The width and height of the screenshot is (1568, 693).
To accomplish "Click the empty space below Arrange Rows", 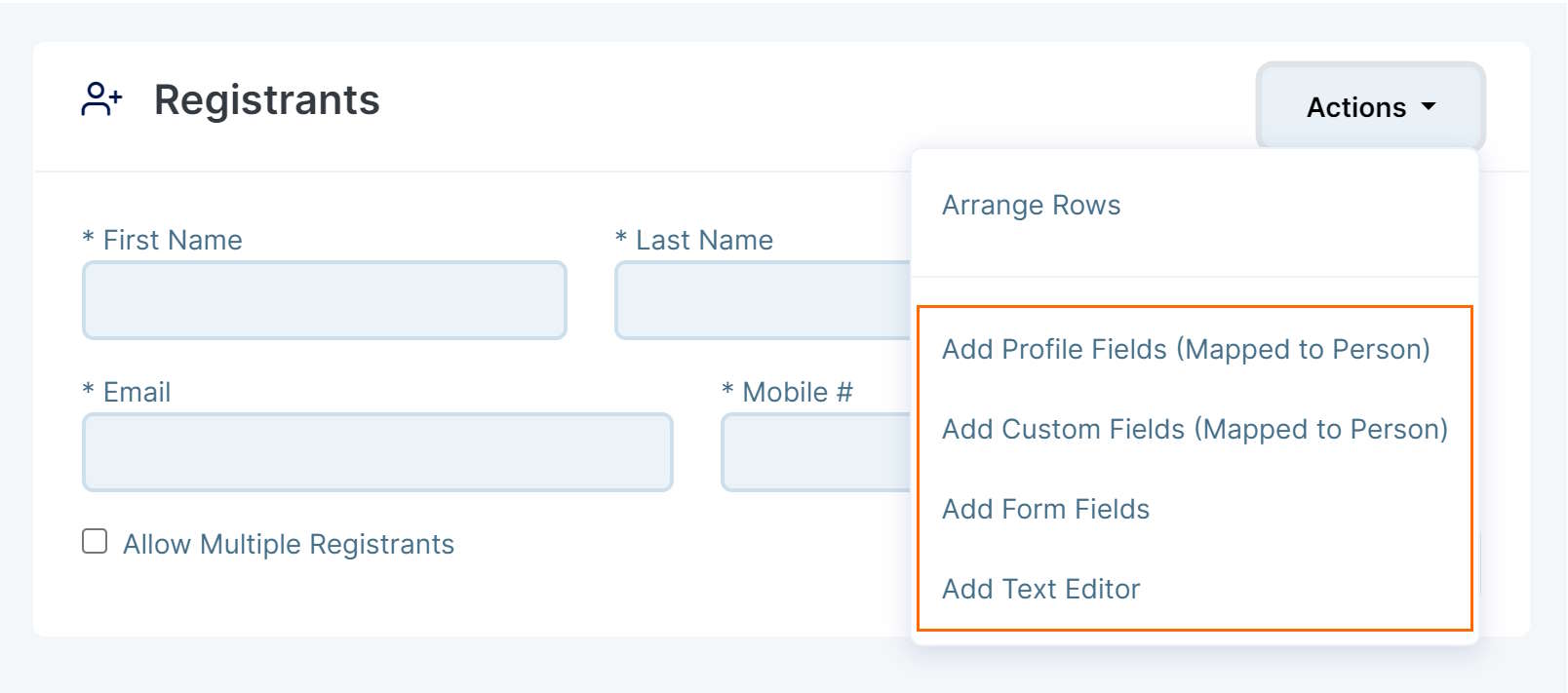I will [x=1194, y=255].
